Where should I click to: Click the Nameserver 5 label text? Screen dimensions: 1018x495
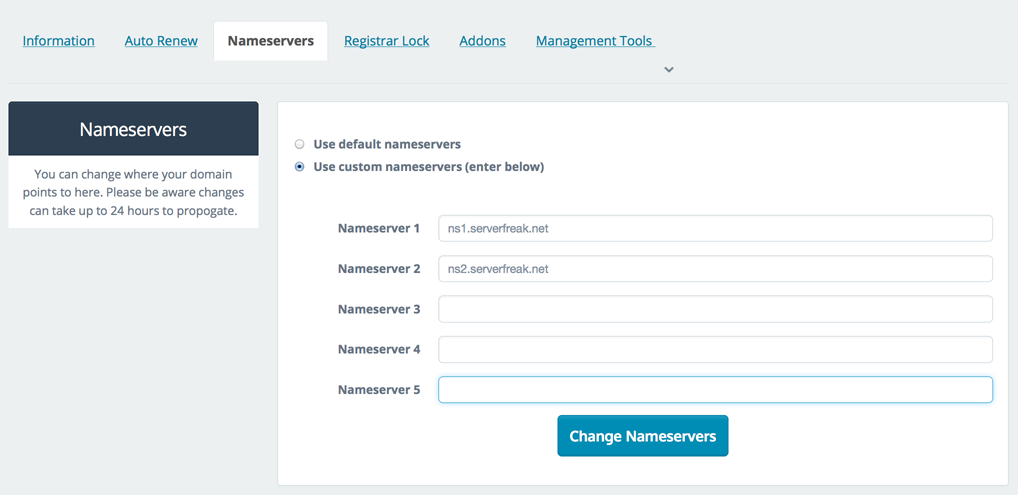pos(379,390)
